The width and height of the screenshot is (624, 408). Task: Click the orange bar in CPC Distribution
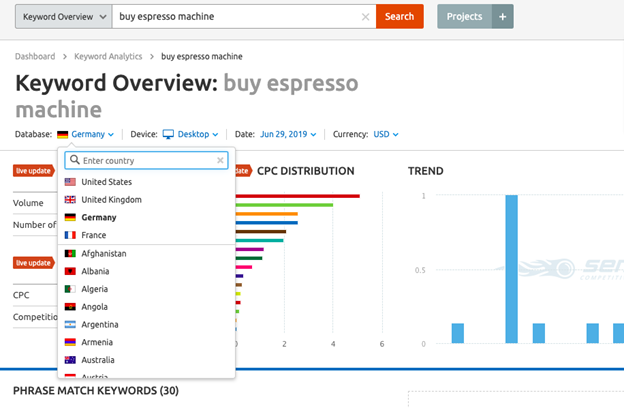(267, 214)
